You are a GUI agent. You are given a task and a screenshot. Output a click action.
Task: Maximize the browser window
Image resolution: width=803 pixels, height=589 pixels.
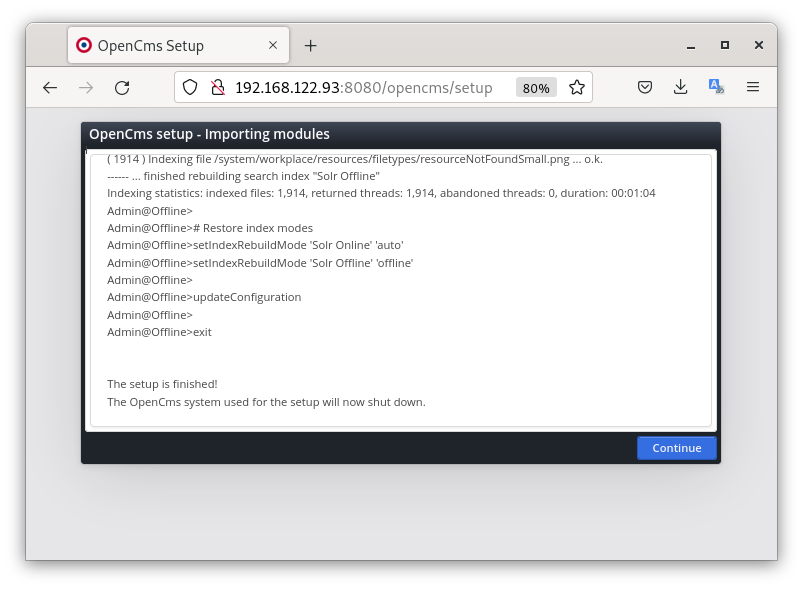tap(725, 45)
